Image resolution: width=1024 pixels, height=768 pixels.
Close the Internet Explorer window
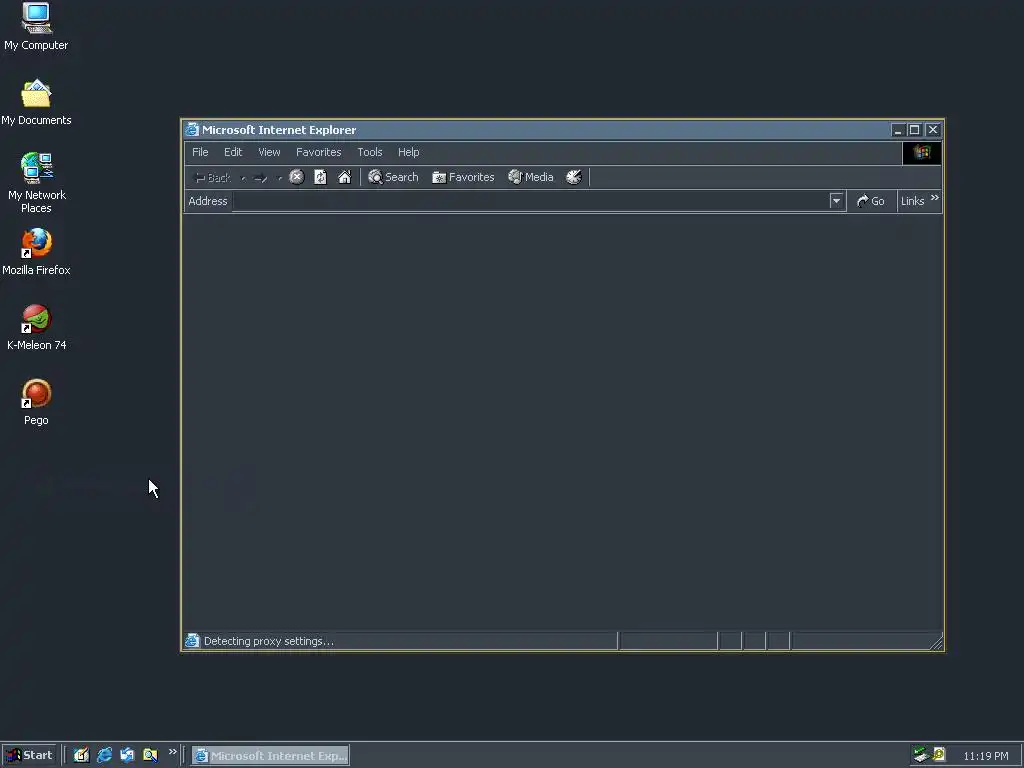tap(933, 130)
